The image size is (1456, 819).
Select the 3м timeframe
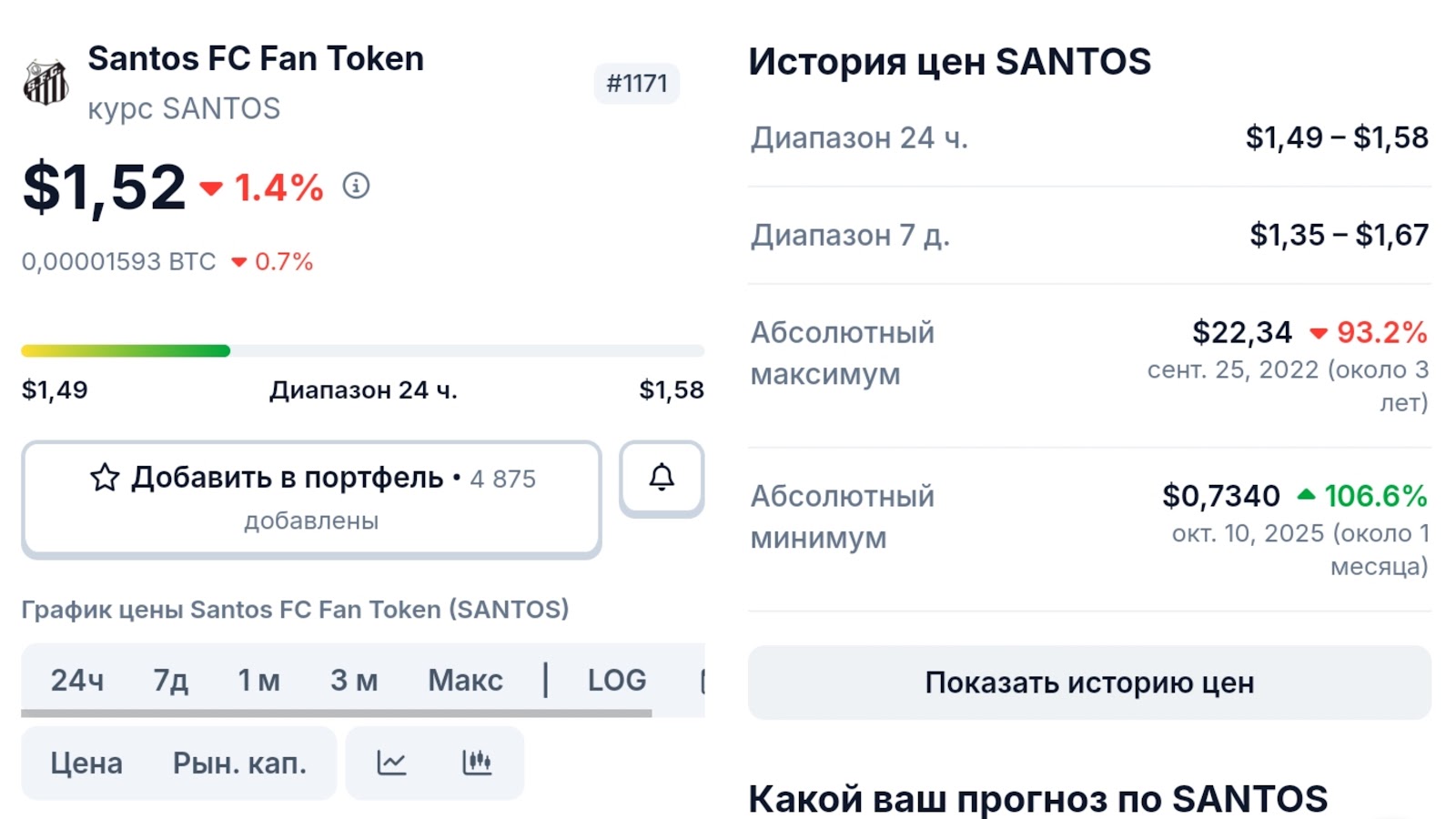[x=355, y=680]
